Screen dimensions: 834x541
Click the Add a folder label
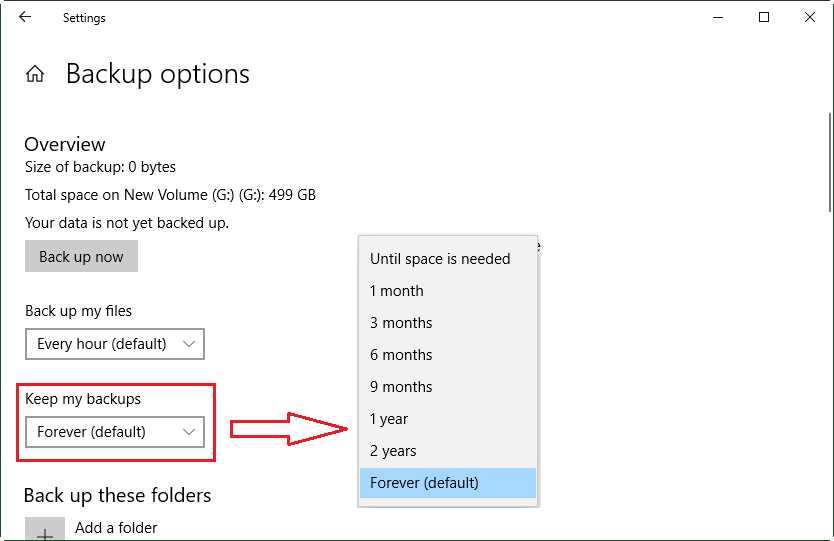116,528
